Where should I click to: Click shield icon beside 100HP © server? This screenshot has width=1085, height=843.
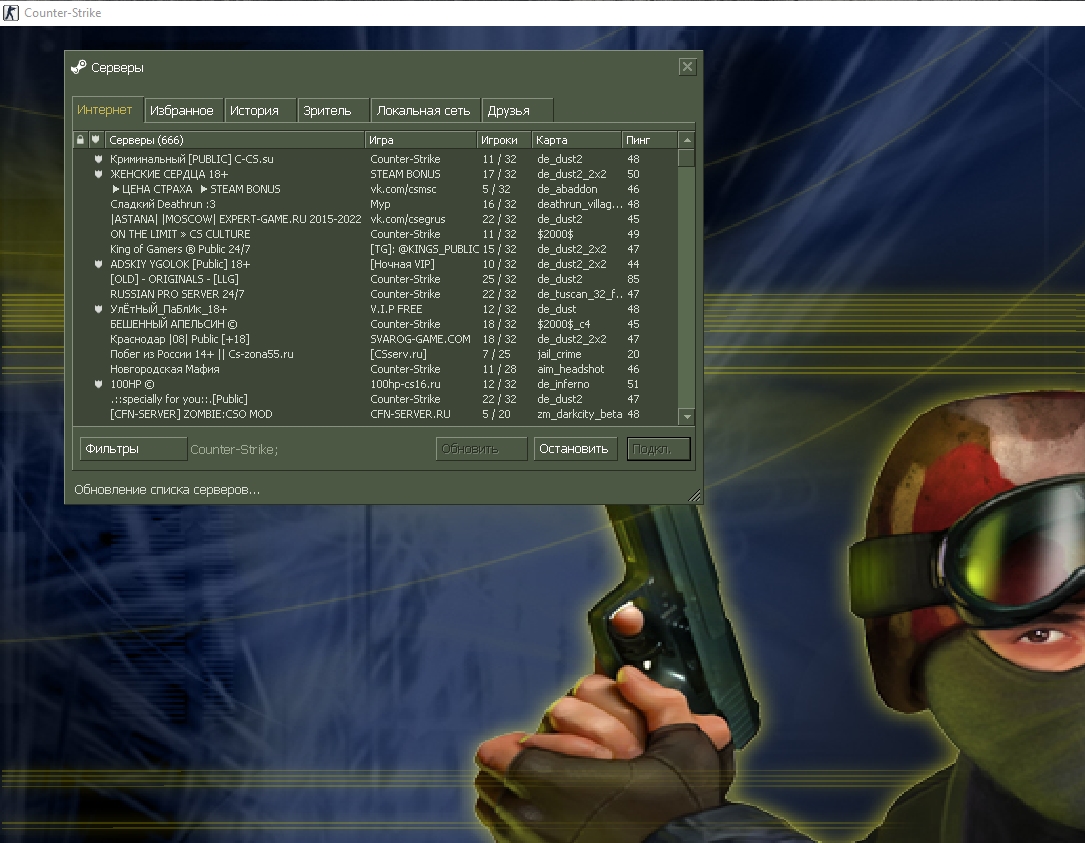click(x=98, y=384)
